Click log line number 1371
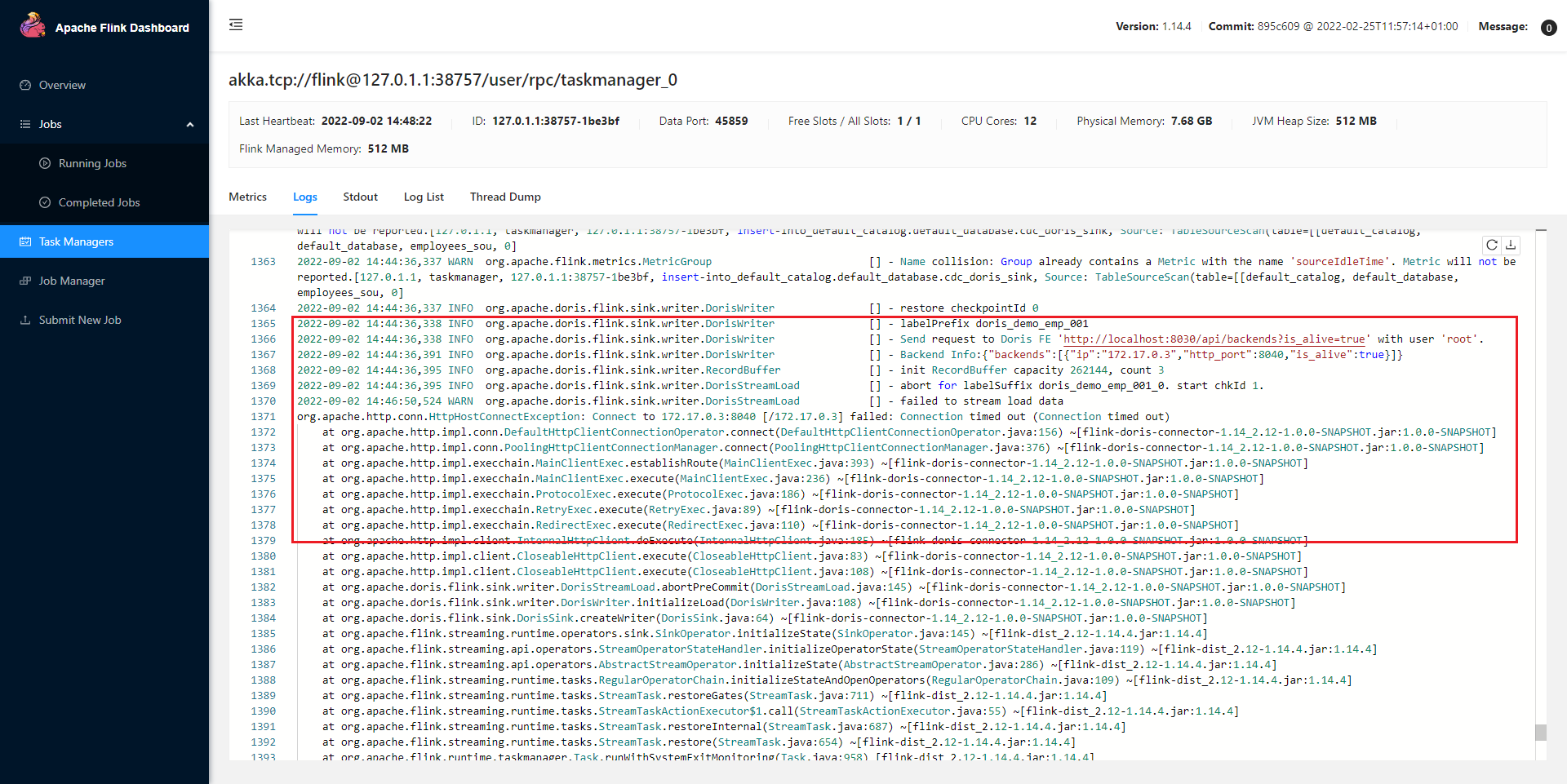1567x784 pixels. (263, 417)
